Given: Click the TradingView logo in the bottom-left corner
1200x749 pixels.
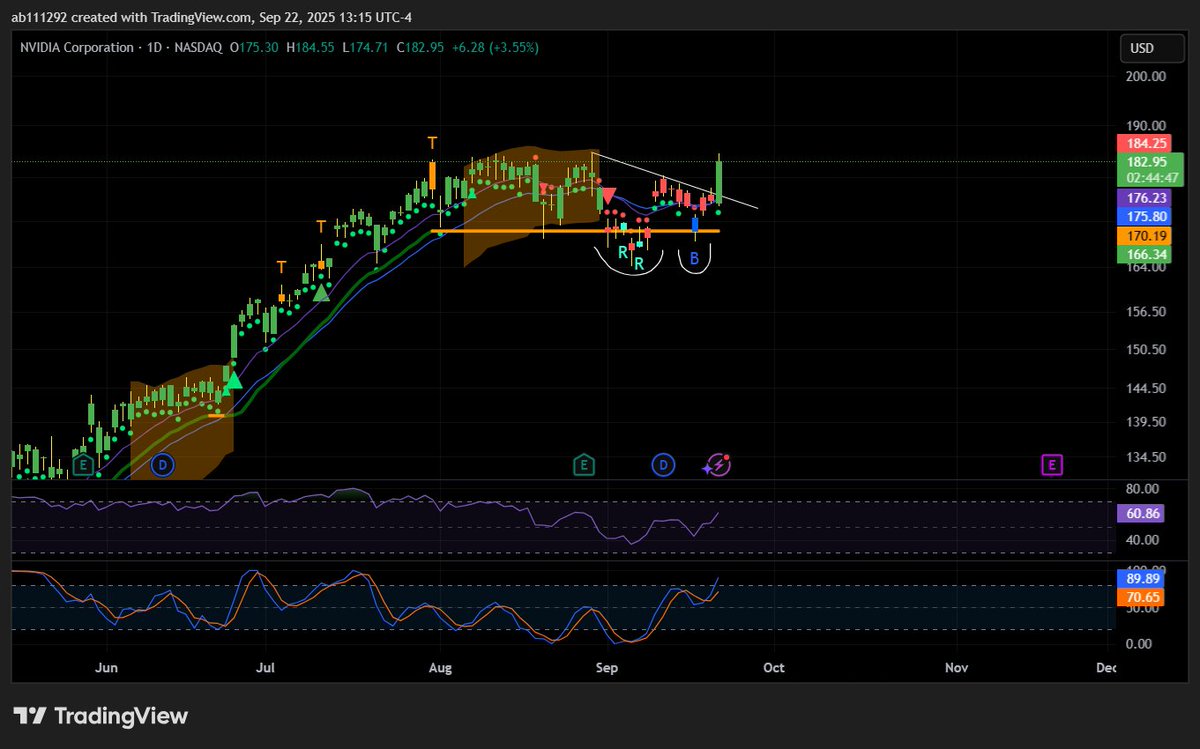Looking at the screenshot, I should pos(100,716).
